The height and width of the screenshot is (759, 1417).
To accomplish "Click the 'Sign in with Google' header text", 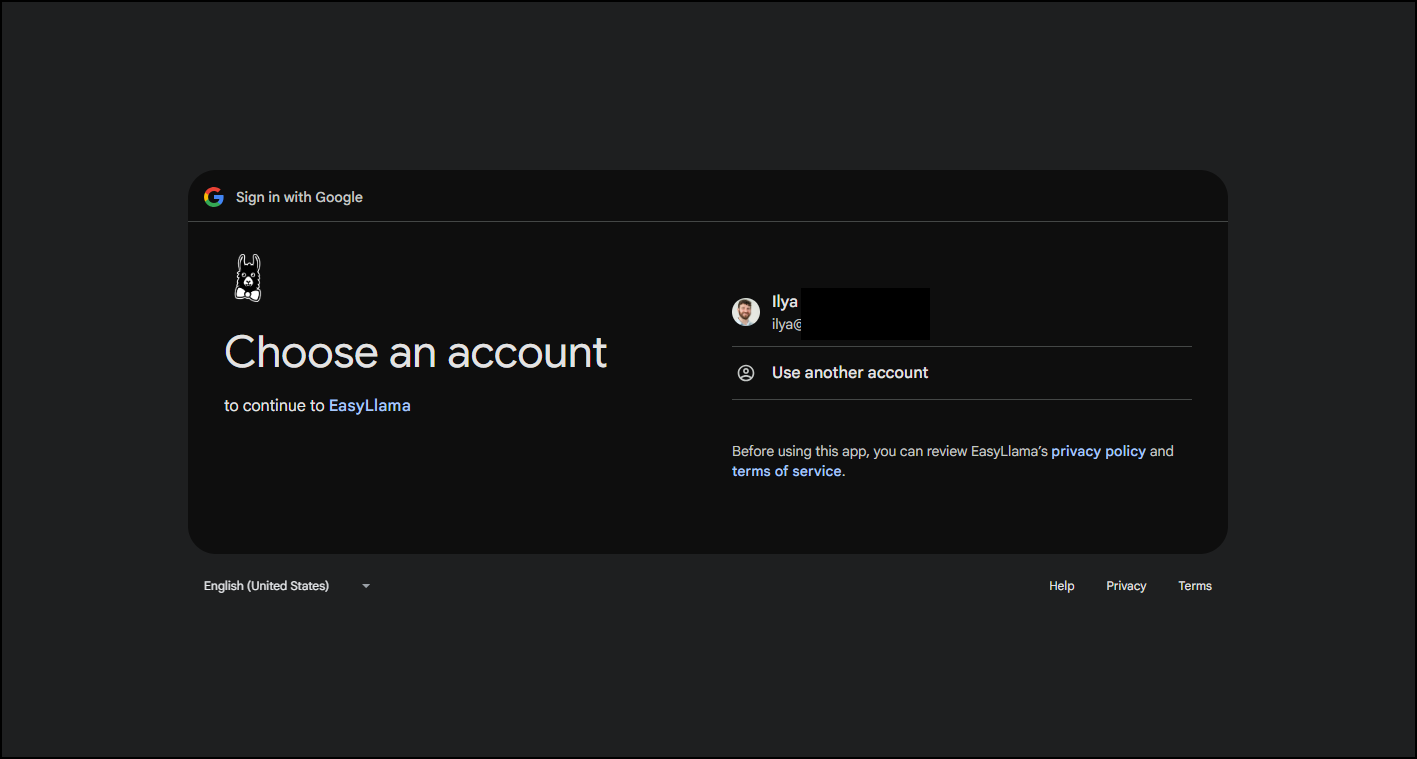I will point(299,197).
